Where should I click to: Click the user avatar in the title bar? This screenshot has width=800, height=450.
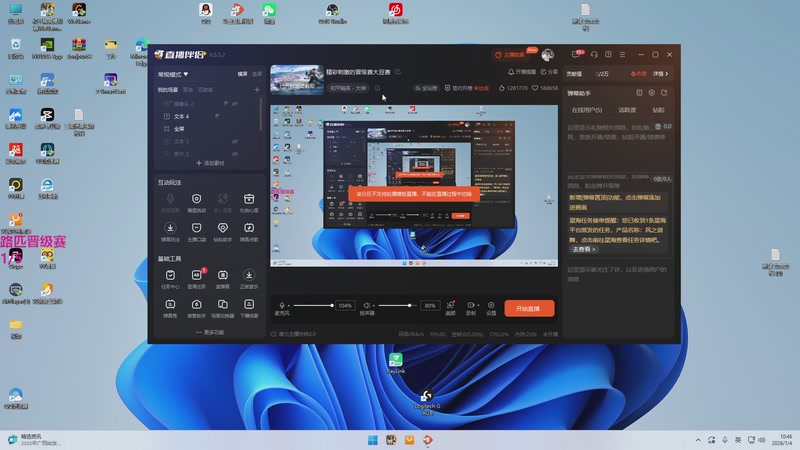click(547, 55)
